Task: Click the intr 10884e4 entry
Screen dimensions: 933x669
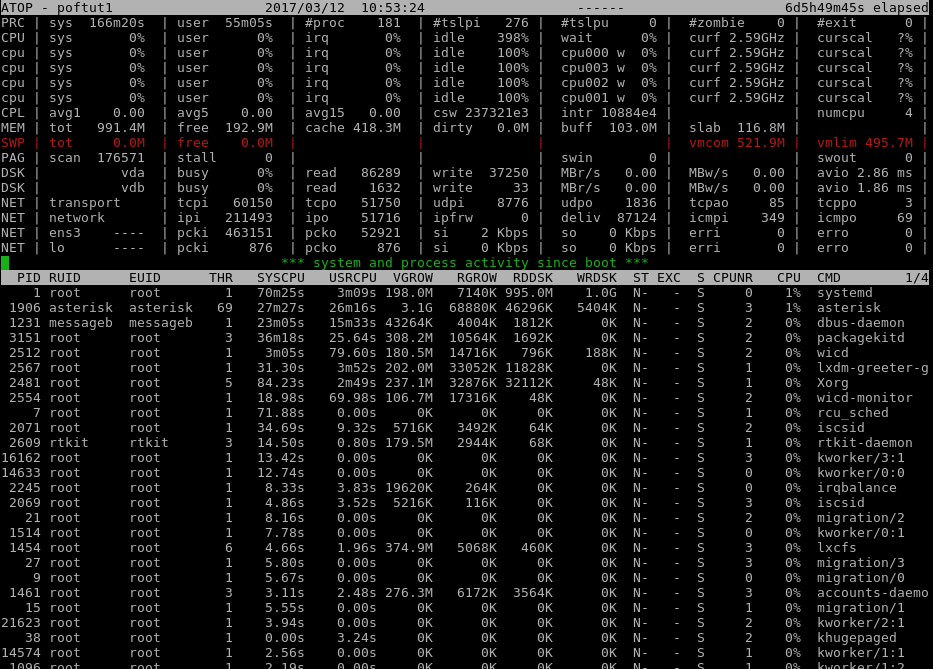Action: [x=609, y=113]
